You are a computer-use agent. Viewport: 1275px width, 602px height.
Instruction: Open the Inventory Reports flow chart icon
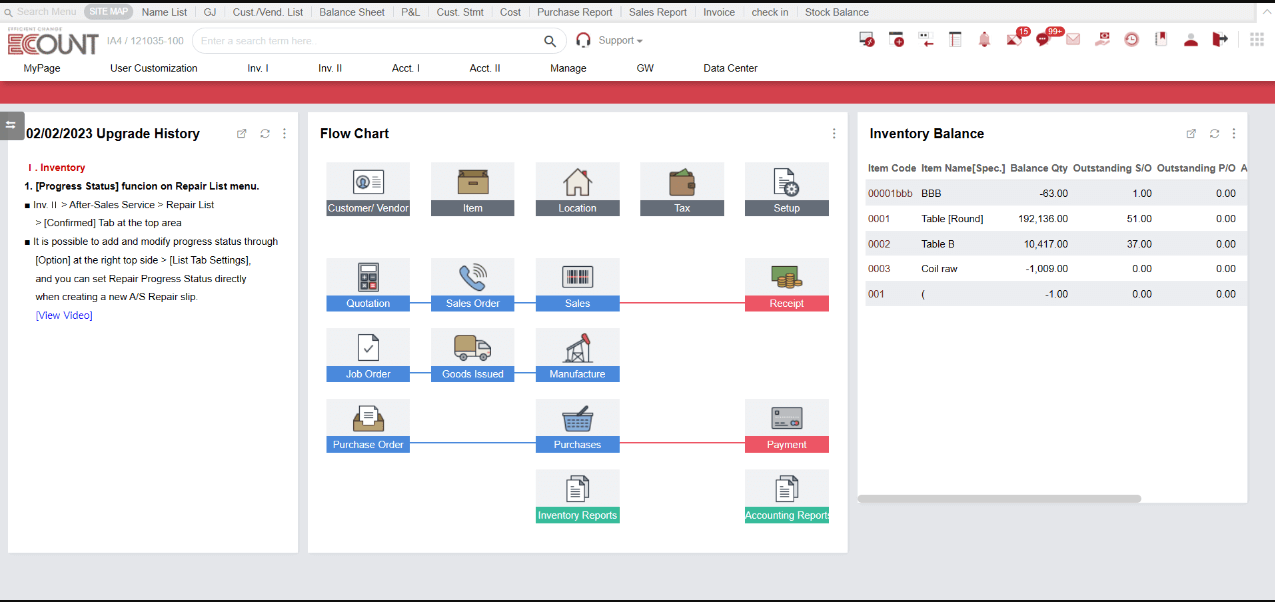(577, 495)
